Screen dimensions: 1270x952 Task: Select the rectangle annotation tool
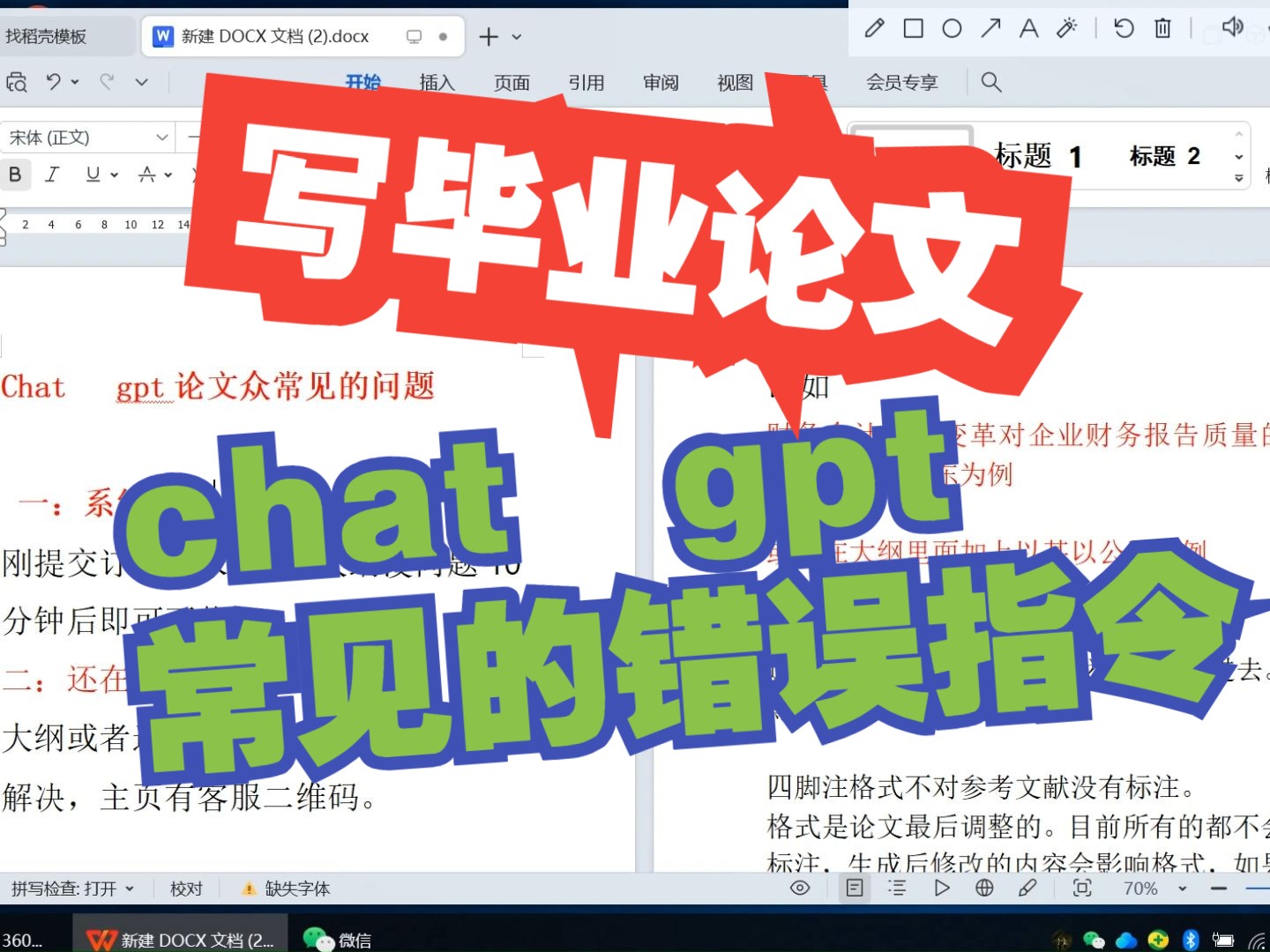(914, 29)
